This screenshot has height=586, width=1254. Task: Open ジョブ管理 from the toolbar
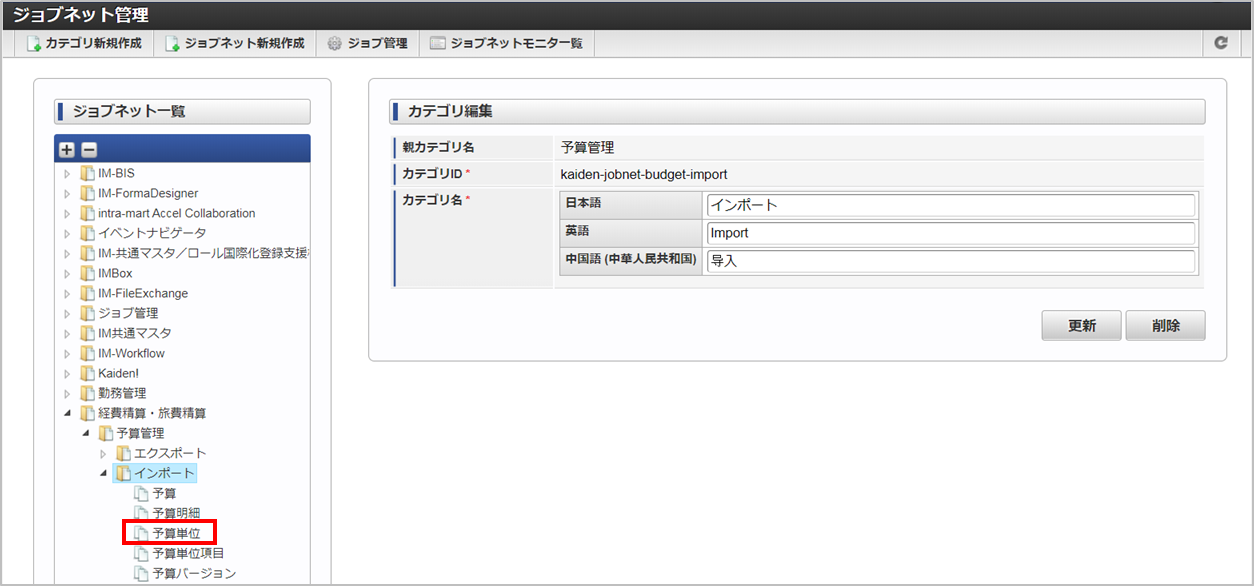367,44
